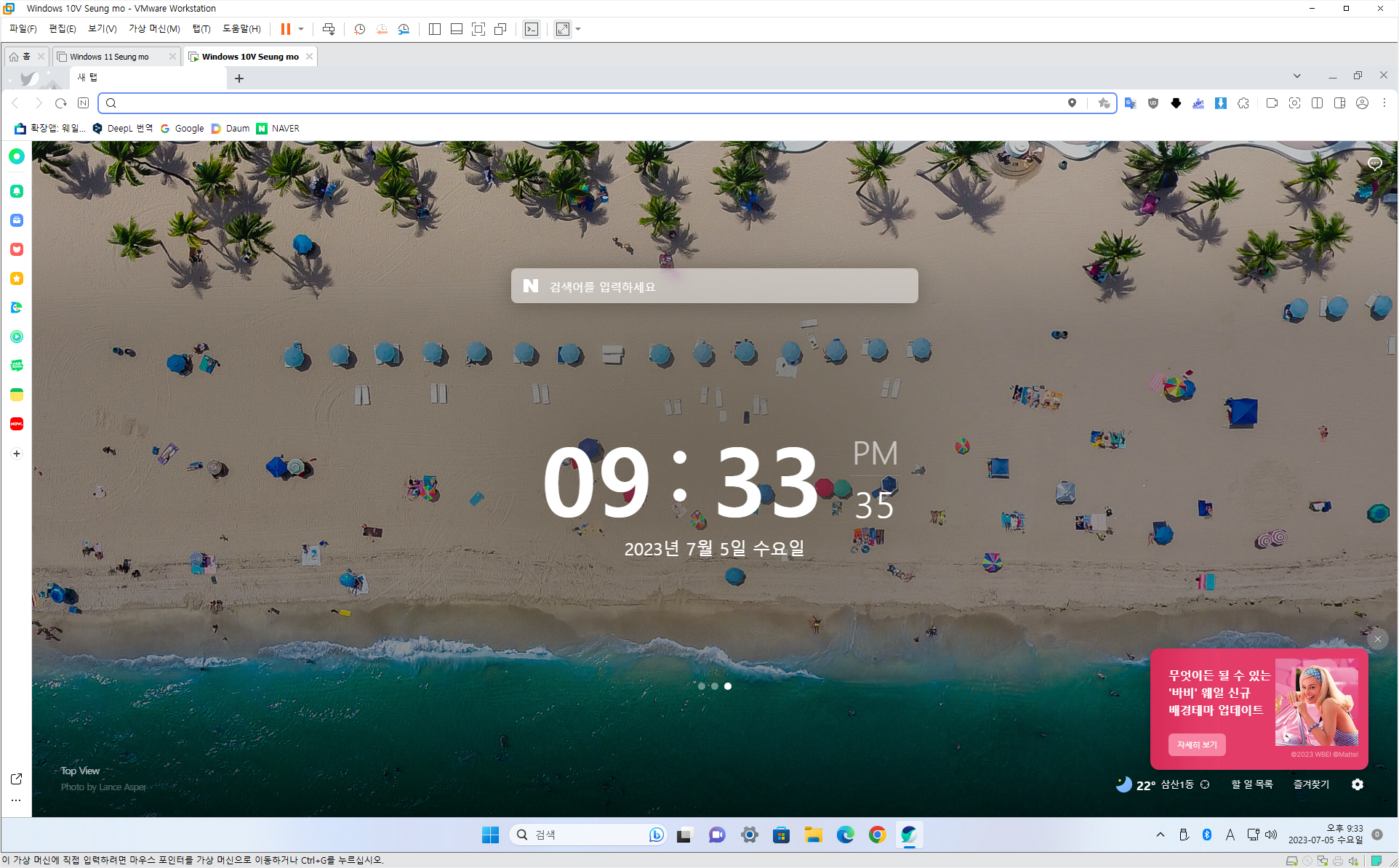
Task: Click the VMware console view icon
Action: (x=532, y=29)
